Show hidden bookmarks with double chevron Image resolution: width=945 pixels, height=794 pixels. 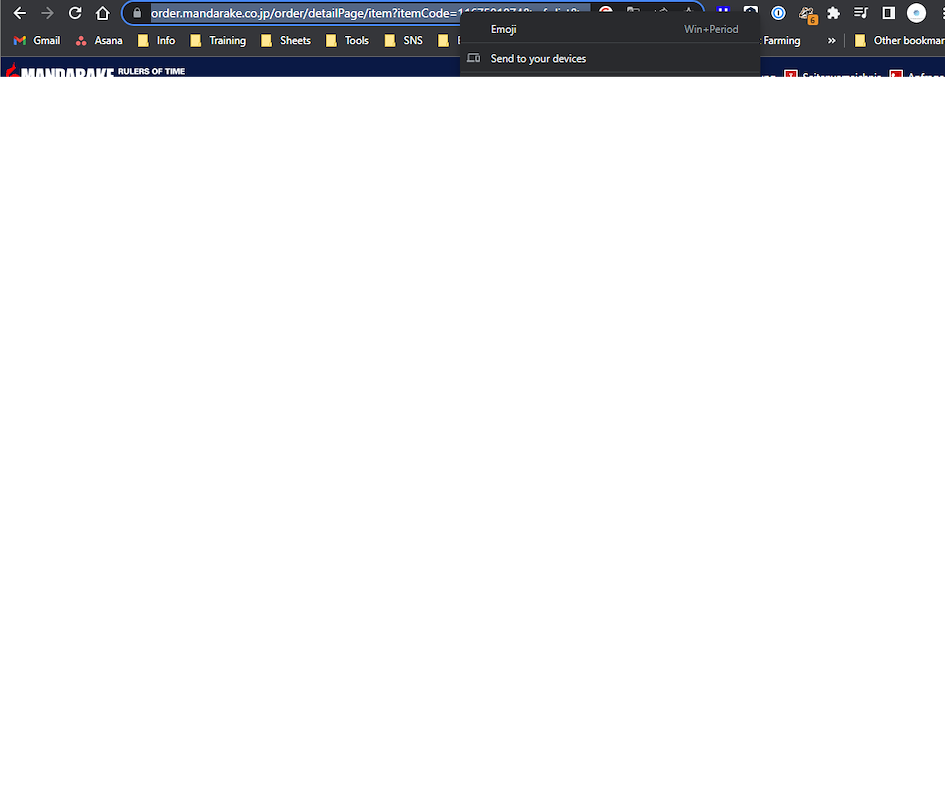[x=832, y=40]
